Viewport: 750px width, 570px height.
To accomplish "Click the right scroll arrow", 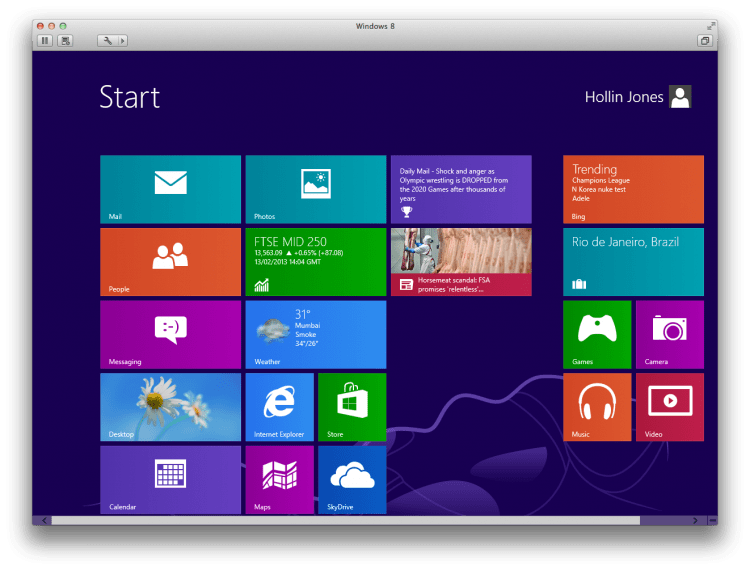I will pyautogui.click(x=695, y=520).
